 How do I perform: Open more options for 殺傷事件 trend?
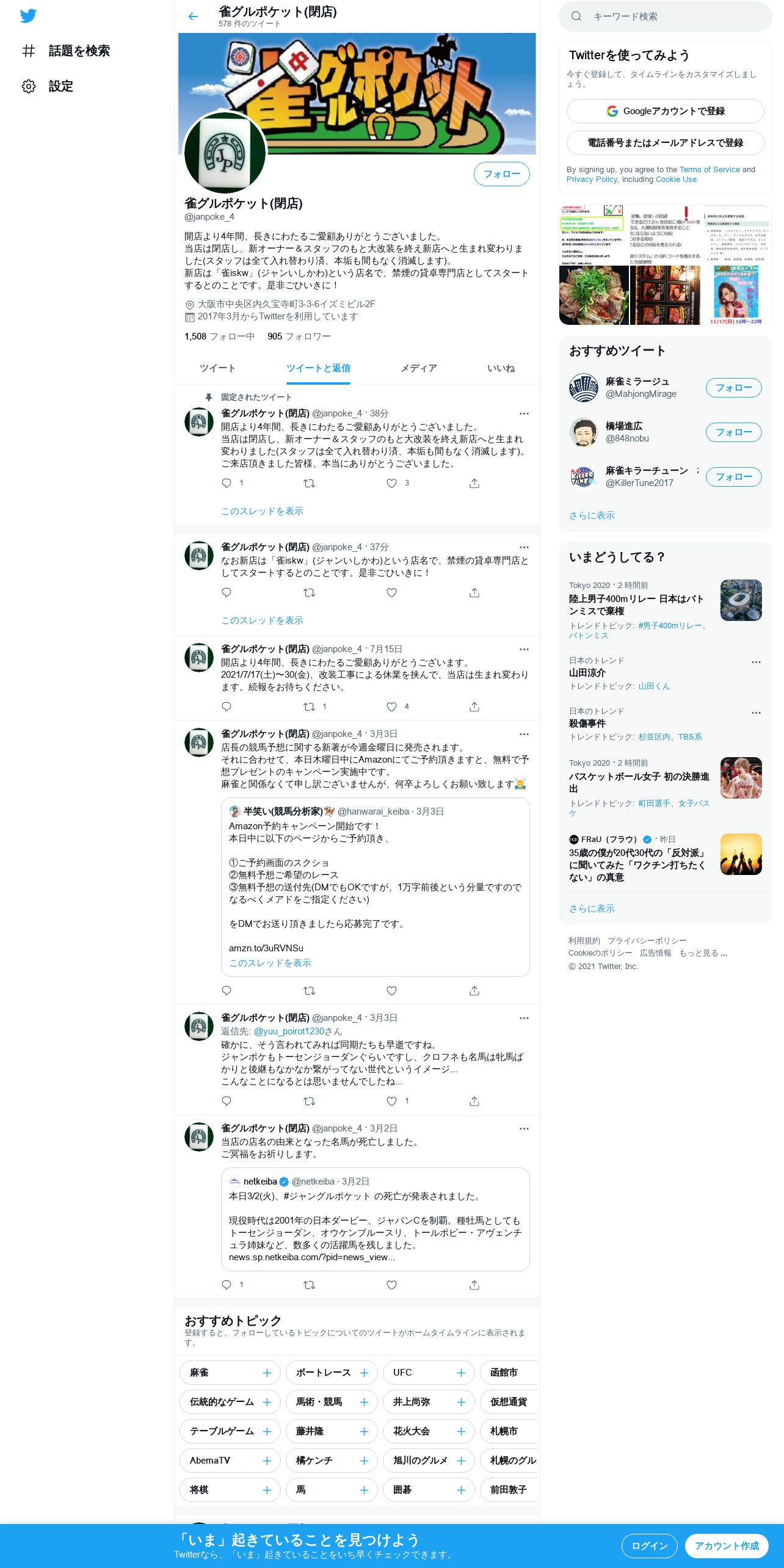point(756,713)
